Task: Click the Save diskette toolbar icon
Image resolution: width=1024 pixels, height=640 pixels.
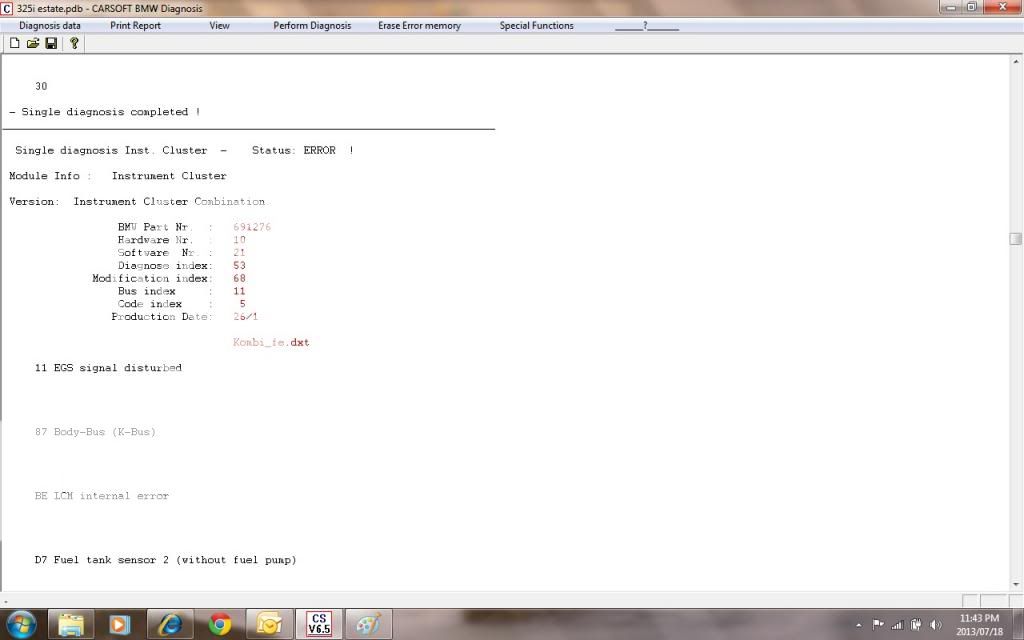Action: click(x=51, y=43)
